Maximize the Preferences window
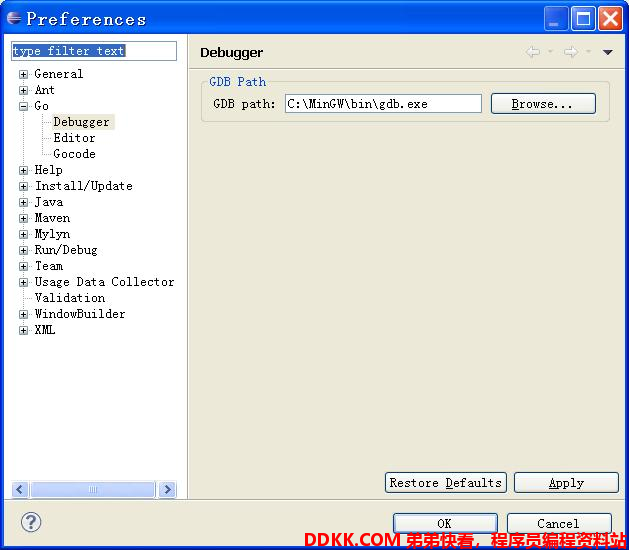The height and width of the screenshot is (550, 629). [583, 19]
